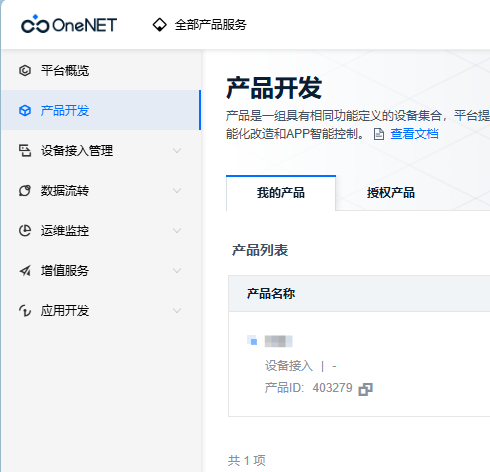Click the OneNET logo
490x472 pixels.
point(69,24)
